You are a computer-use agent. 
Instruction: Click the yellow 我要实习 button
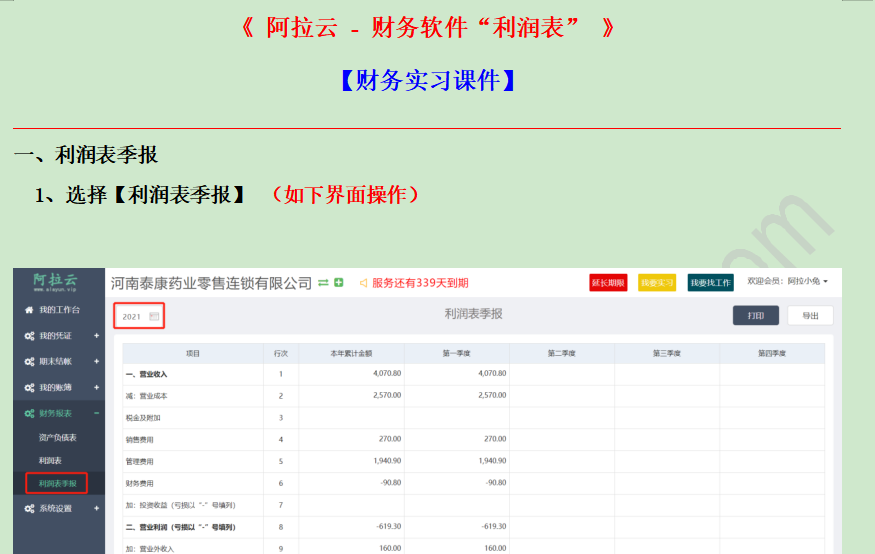657,283
